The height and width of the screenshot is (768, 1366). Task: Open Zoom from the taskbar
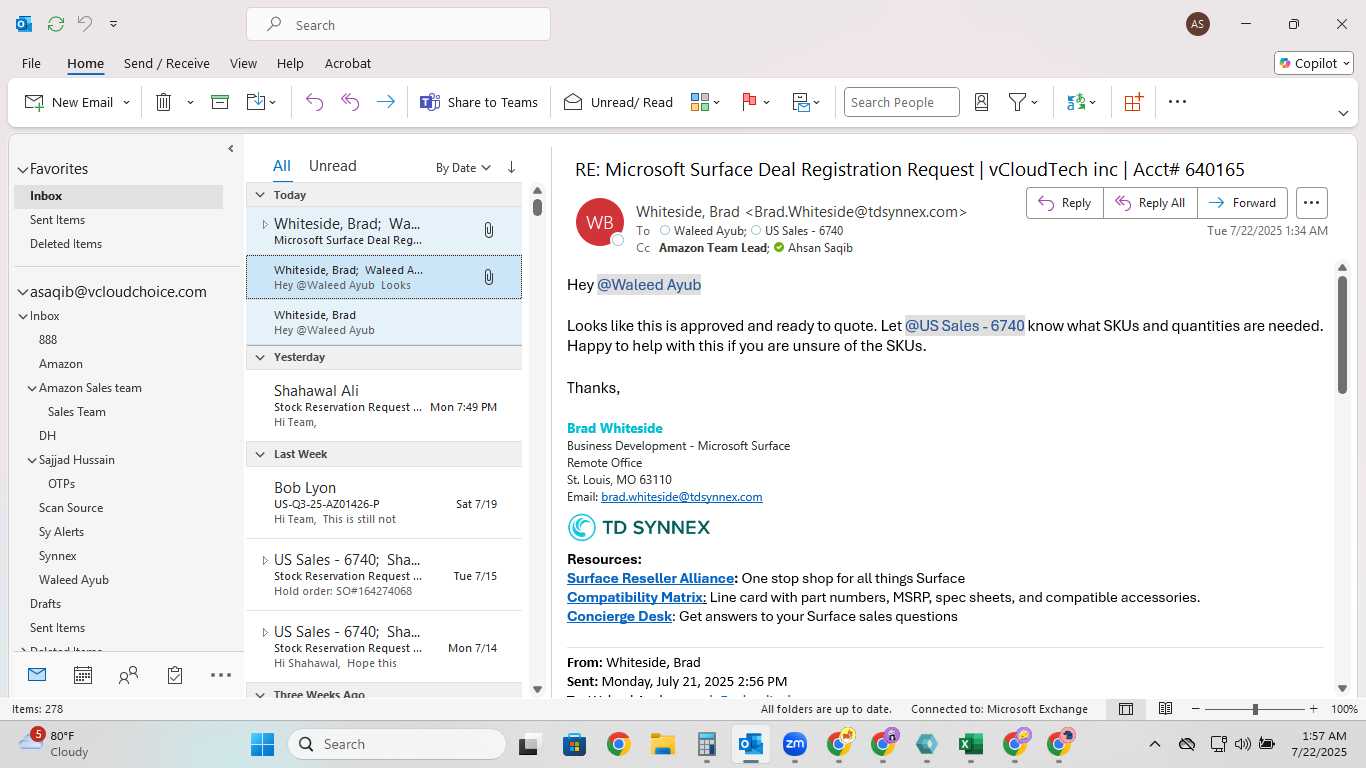pos(795,744)
